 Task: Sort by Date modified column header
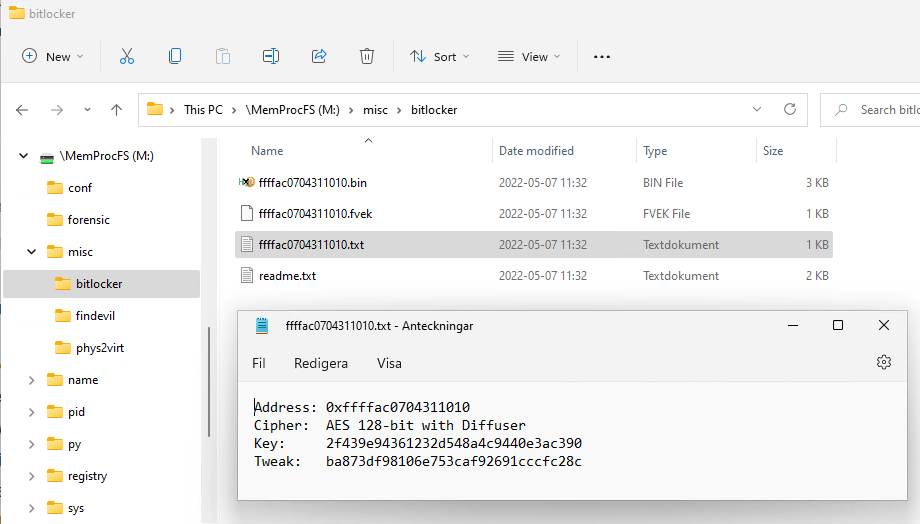click(536, 151)
